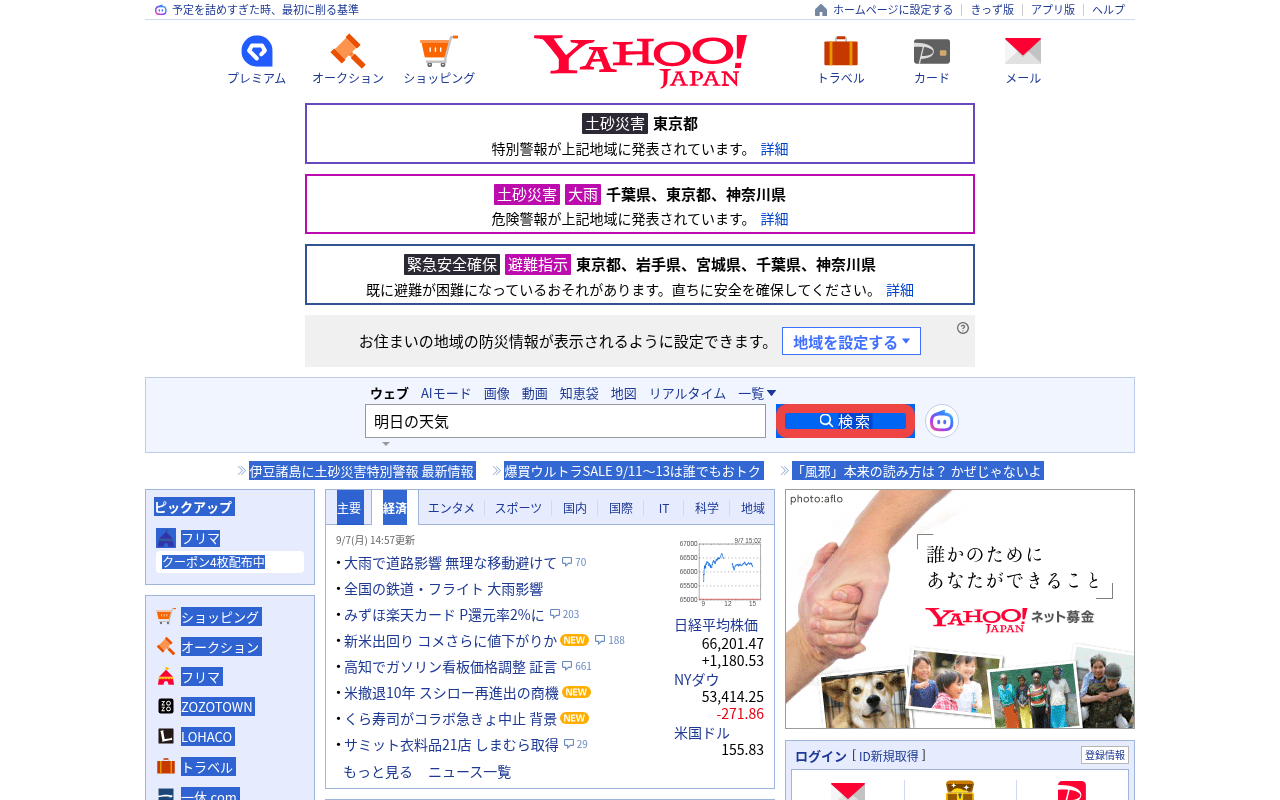1280x800 pixels.
Task: Open ネット募金 banner image
Action: point(960,609)
